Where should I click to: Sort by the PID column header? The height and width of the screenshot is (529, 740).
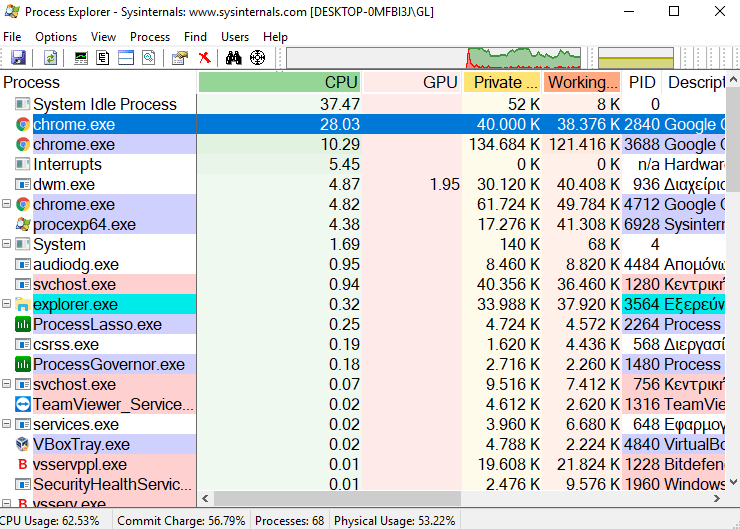click(642, 82)
